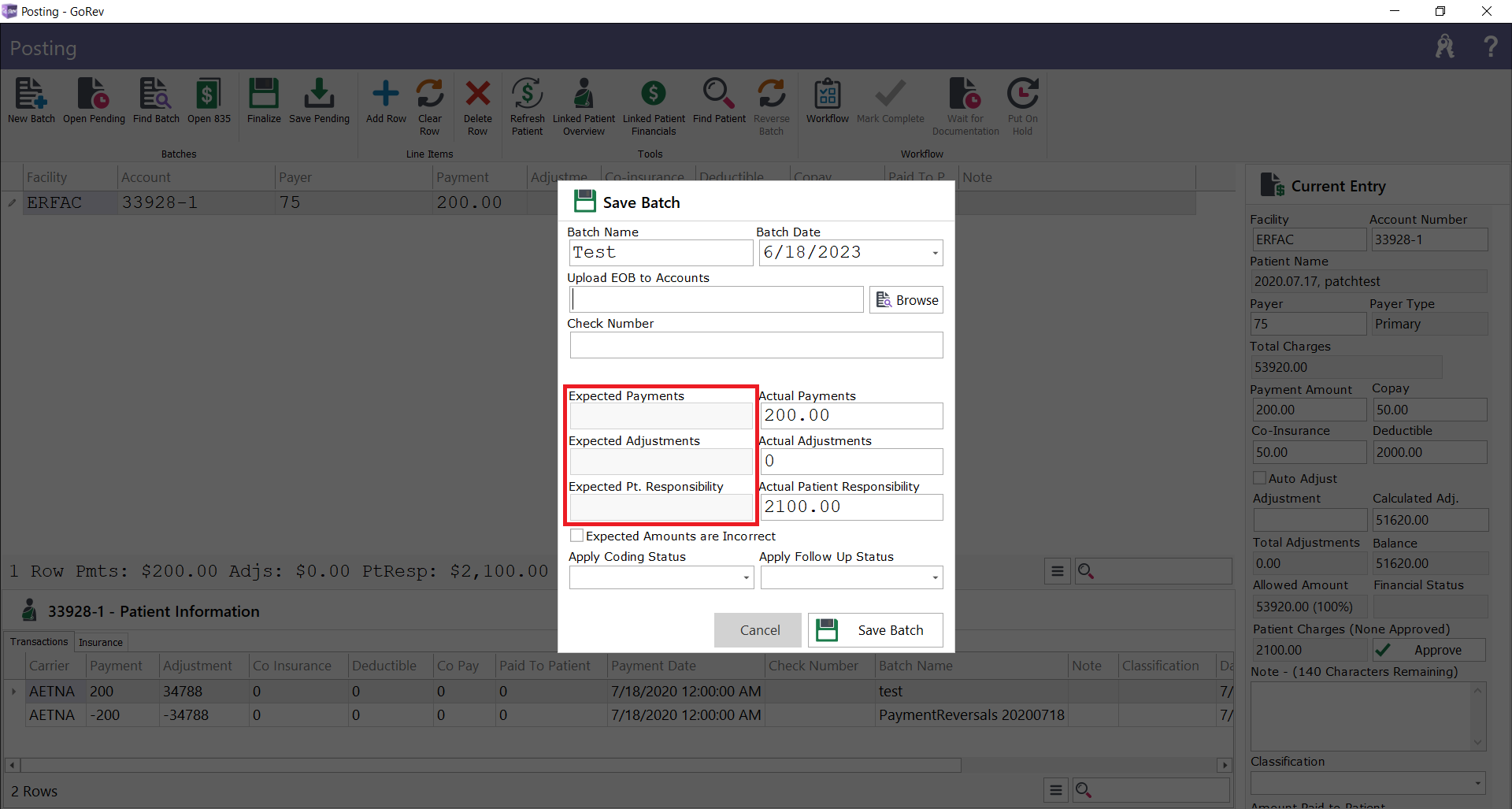Mark the batch Complete
The width and height of the screenshot is (1512, 809).
889,101
